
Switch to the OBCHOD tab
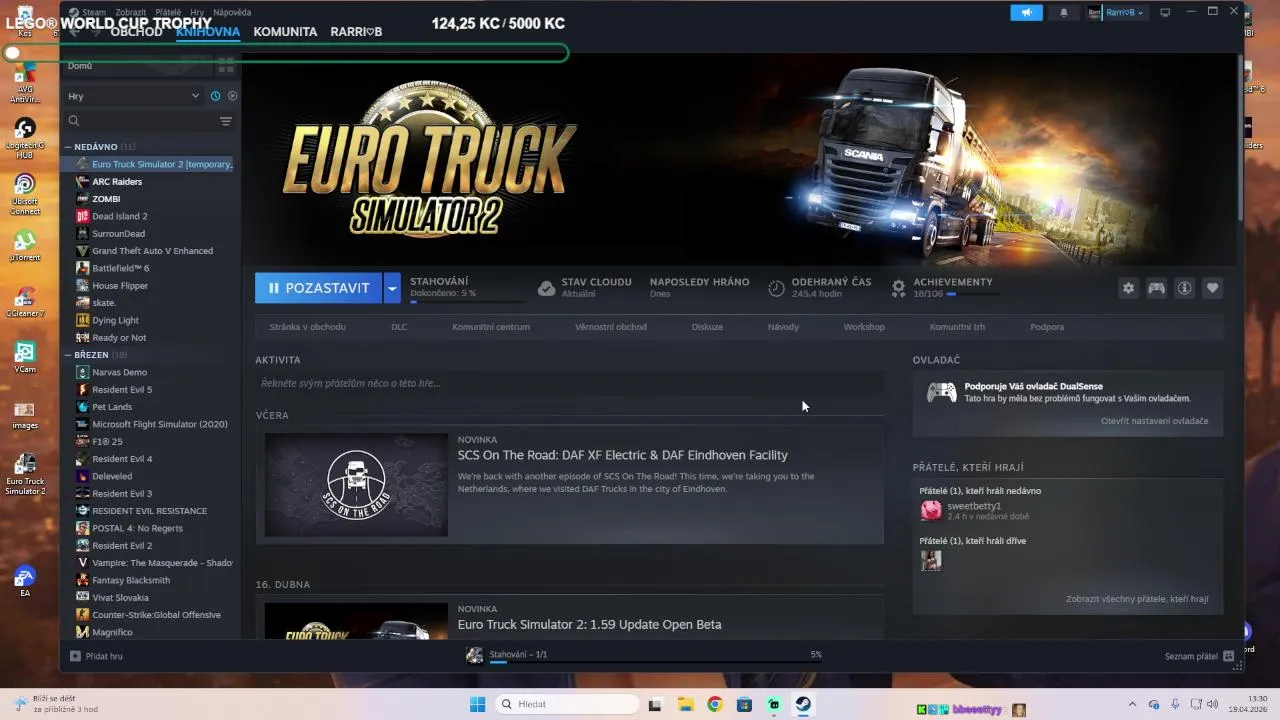[x=136, y=32]
